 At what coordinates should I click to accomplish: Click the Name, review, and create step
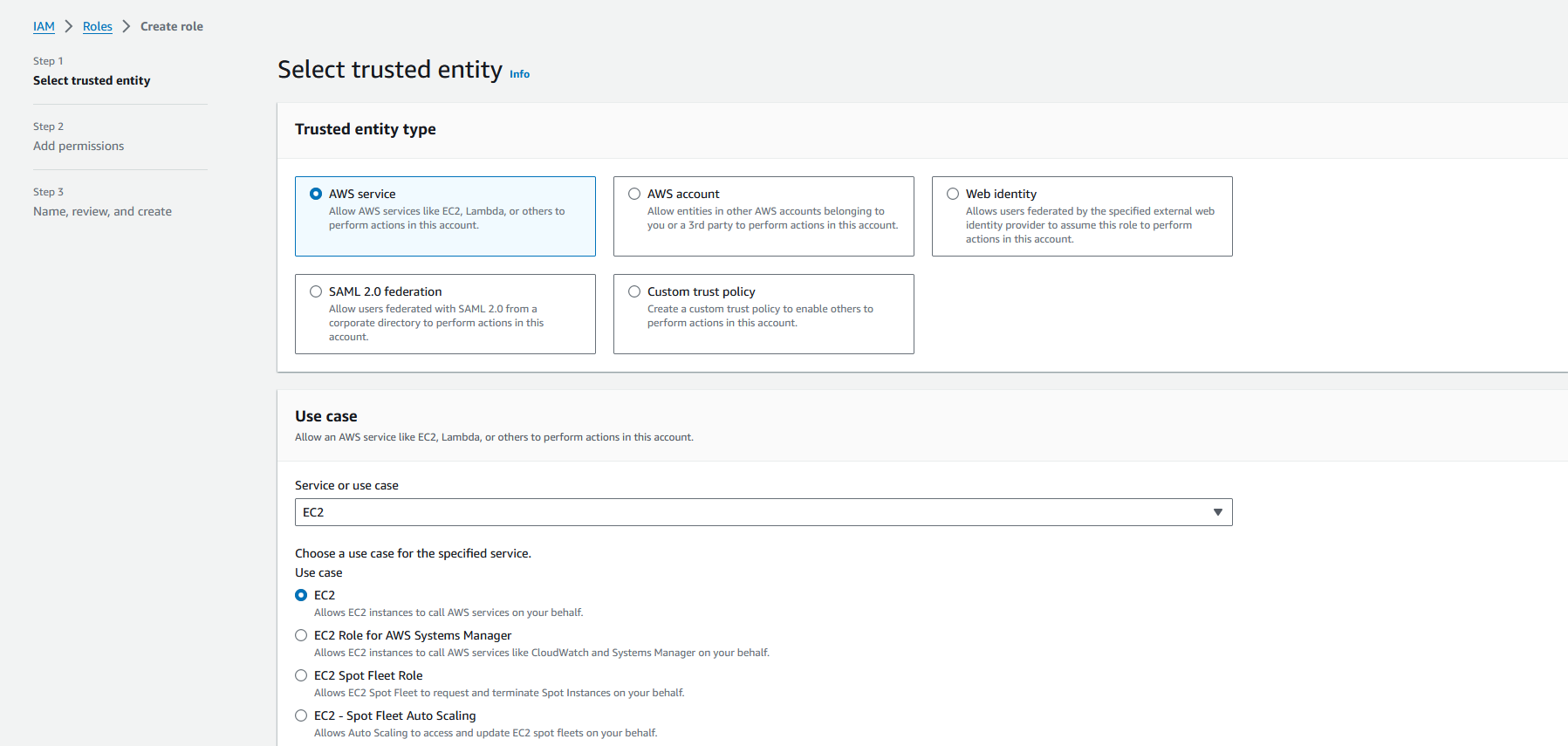pyautogui.click(x=102, y=211)
